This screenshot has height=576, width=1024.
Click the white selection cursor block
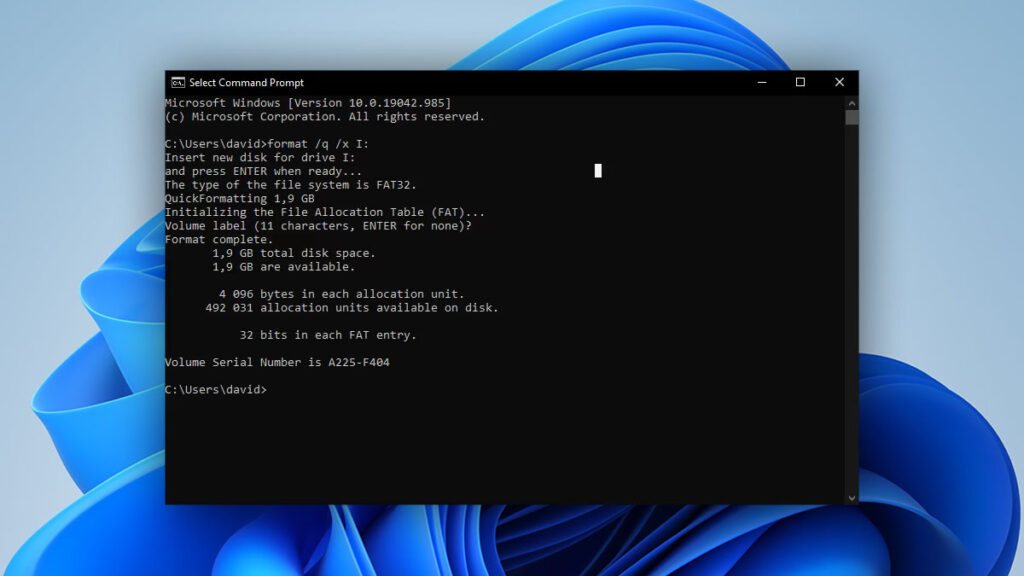[598, 170]
